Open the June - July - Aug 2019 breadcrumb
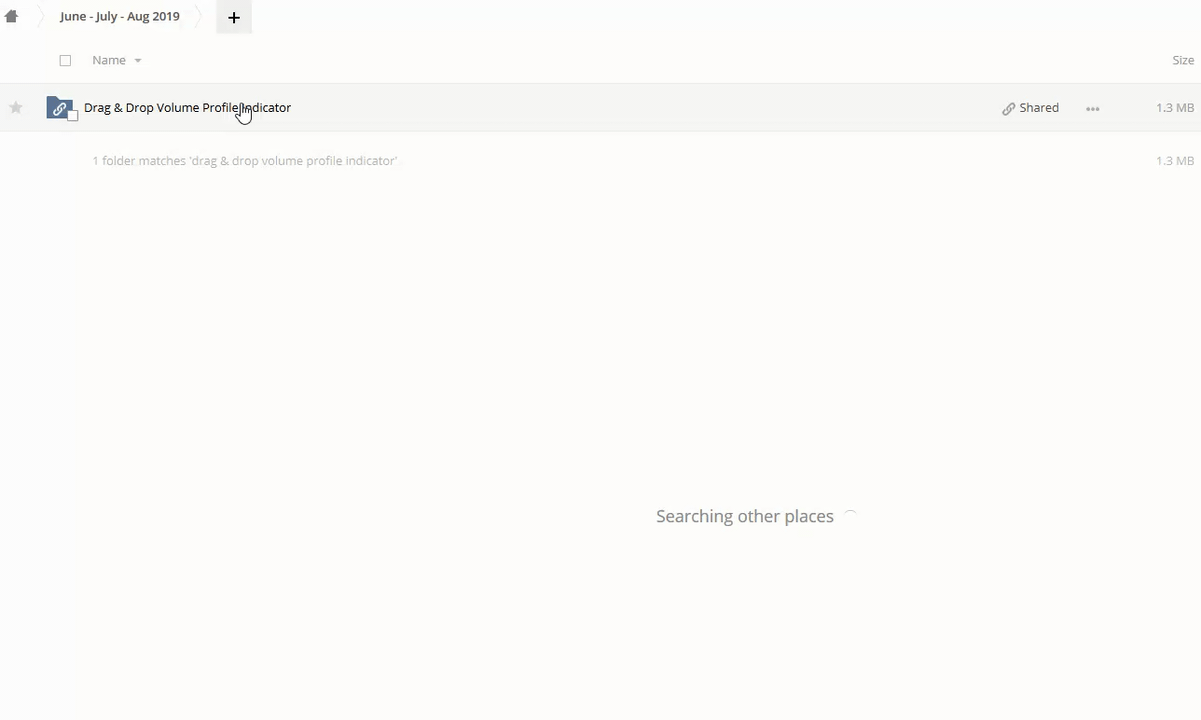 point(119,16)
